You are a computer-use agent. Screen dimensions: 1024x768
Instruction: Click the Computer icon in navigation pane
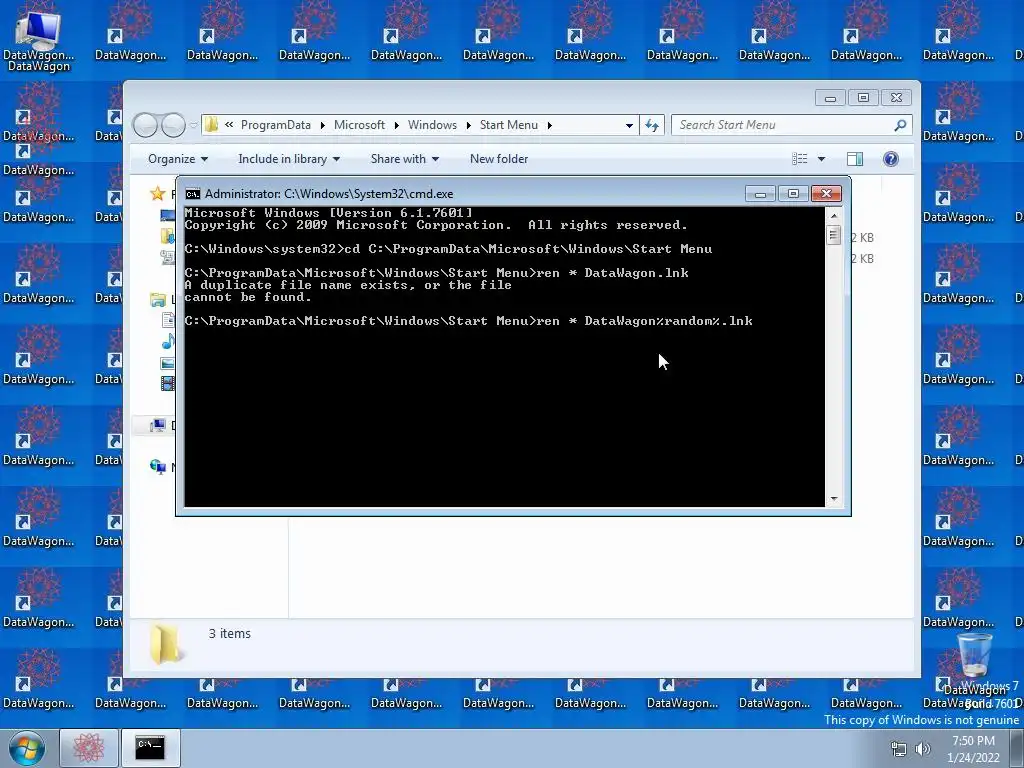(157, 425)
